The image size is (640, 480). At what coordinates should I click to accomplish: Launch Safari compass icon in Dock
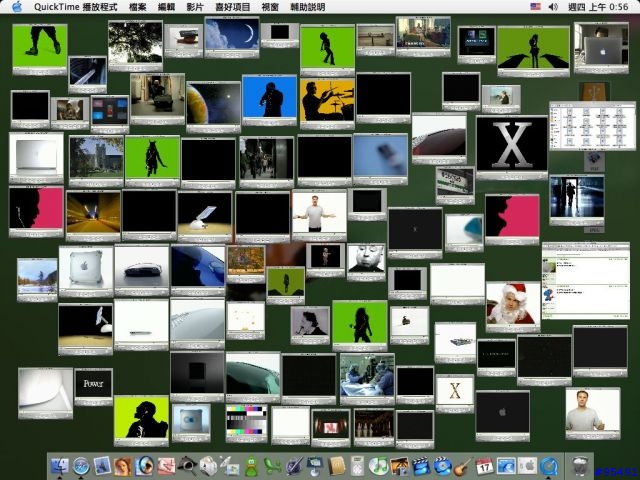[x=81, y=466]
